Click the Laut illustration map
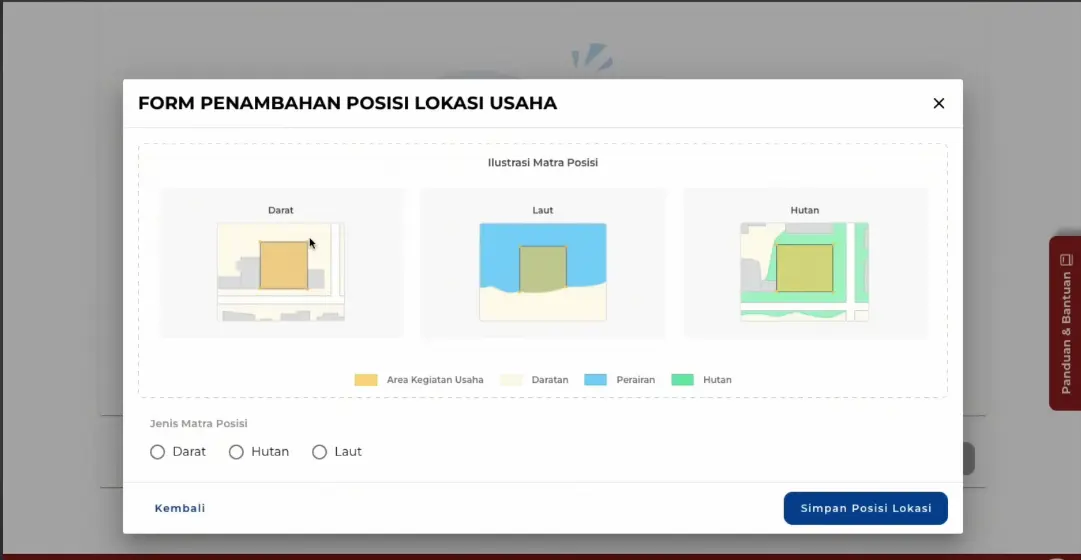The image size is (1081, 560). (543, 272)
